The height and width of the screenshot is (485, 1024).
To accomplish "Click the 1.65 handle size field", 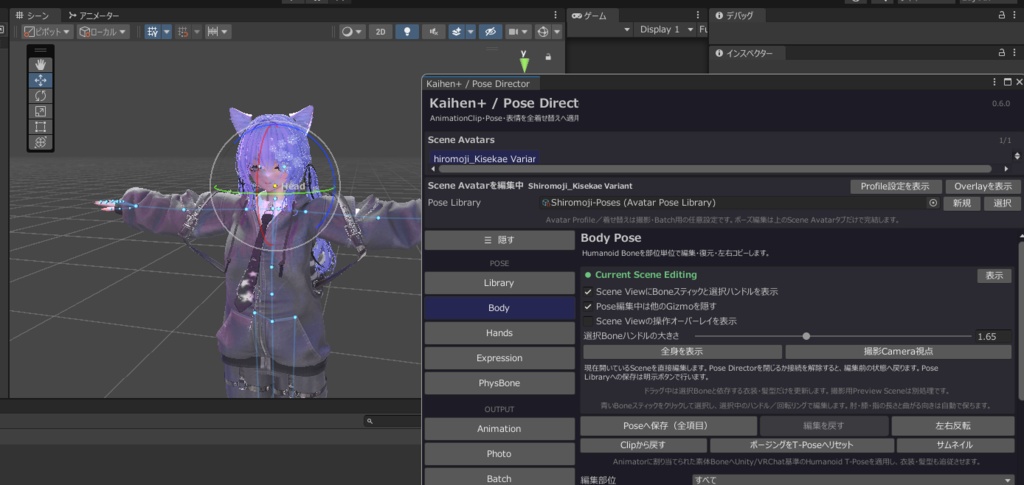I will click(993, 337).
